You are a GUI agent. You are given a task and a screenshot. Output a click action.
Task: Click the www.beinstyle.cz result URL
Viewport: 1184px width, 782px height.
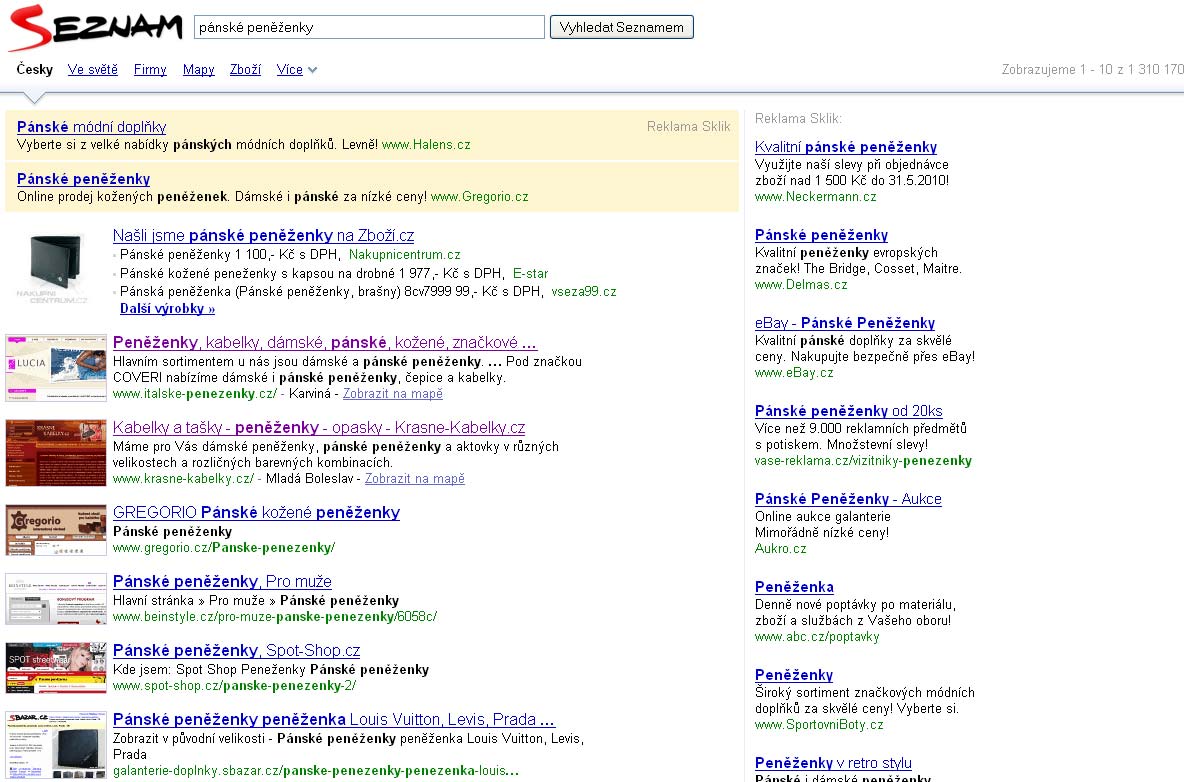click(275, 617)
